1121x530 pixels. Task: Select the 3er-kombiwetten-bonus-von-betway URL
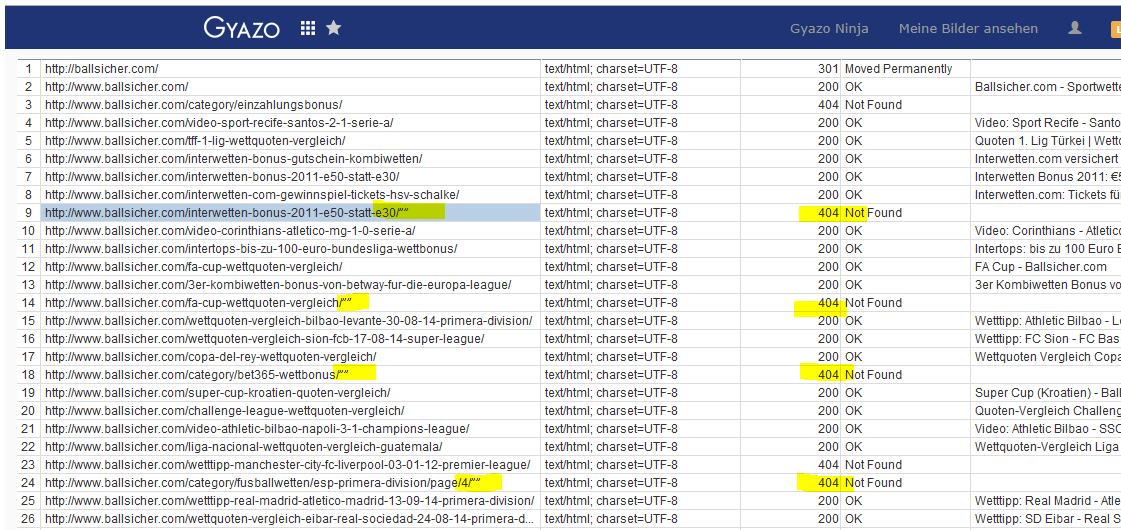[x=278, y=285]
